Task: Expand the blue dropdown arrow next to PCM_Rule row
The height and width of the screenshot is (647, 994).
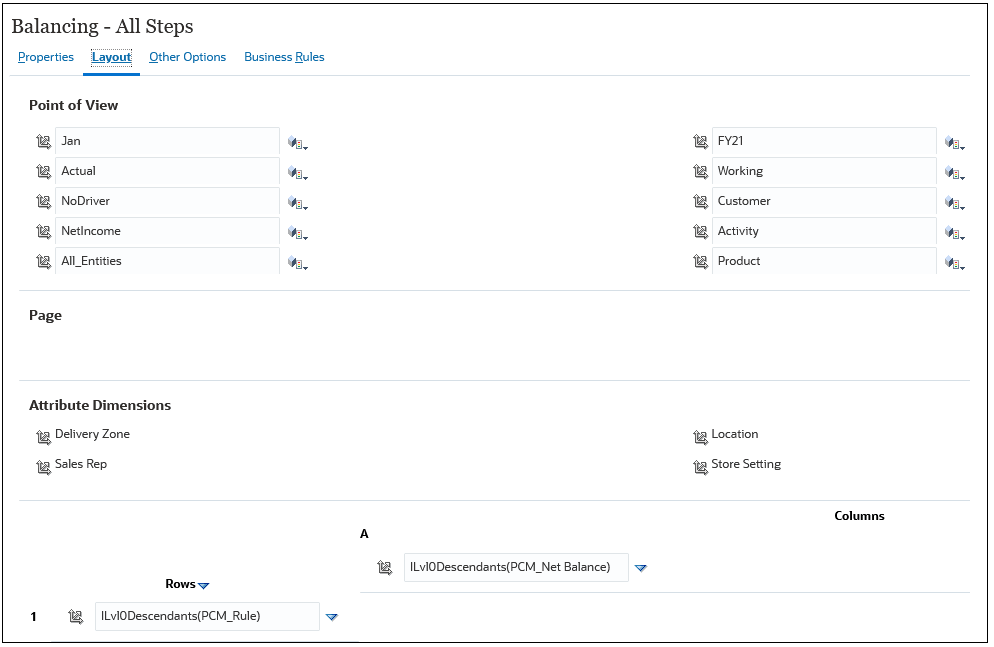Action: point(331,617)
